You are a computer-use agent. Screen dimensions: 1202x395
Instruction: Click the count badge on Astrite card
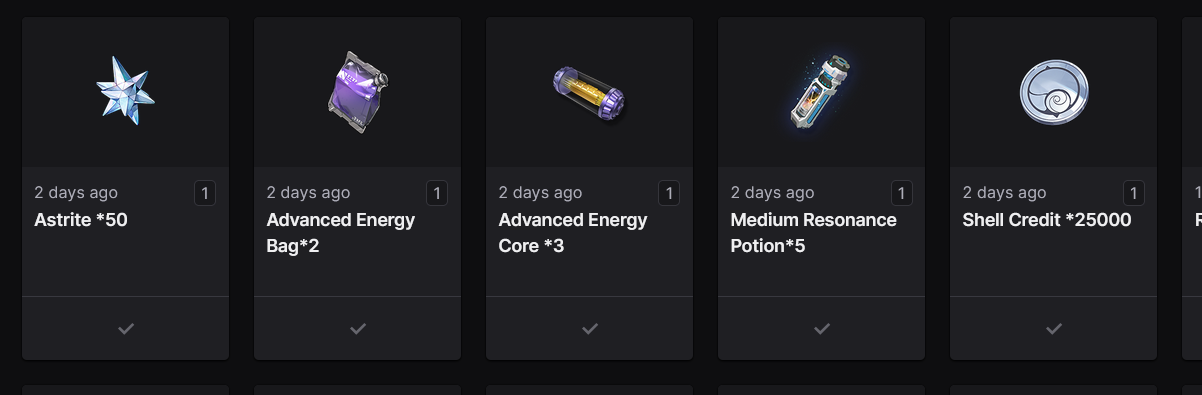click(x=205, y=193)
